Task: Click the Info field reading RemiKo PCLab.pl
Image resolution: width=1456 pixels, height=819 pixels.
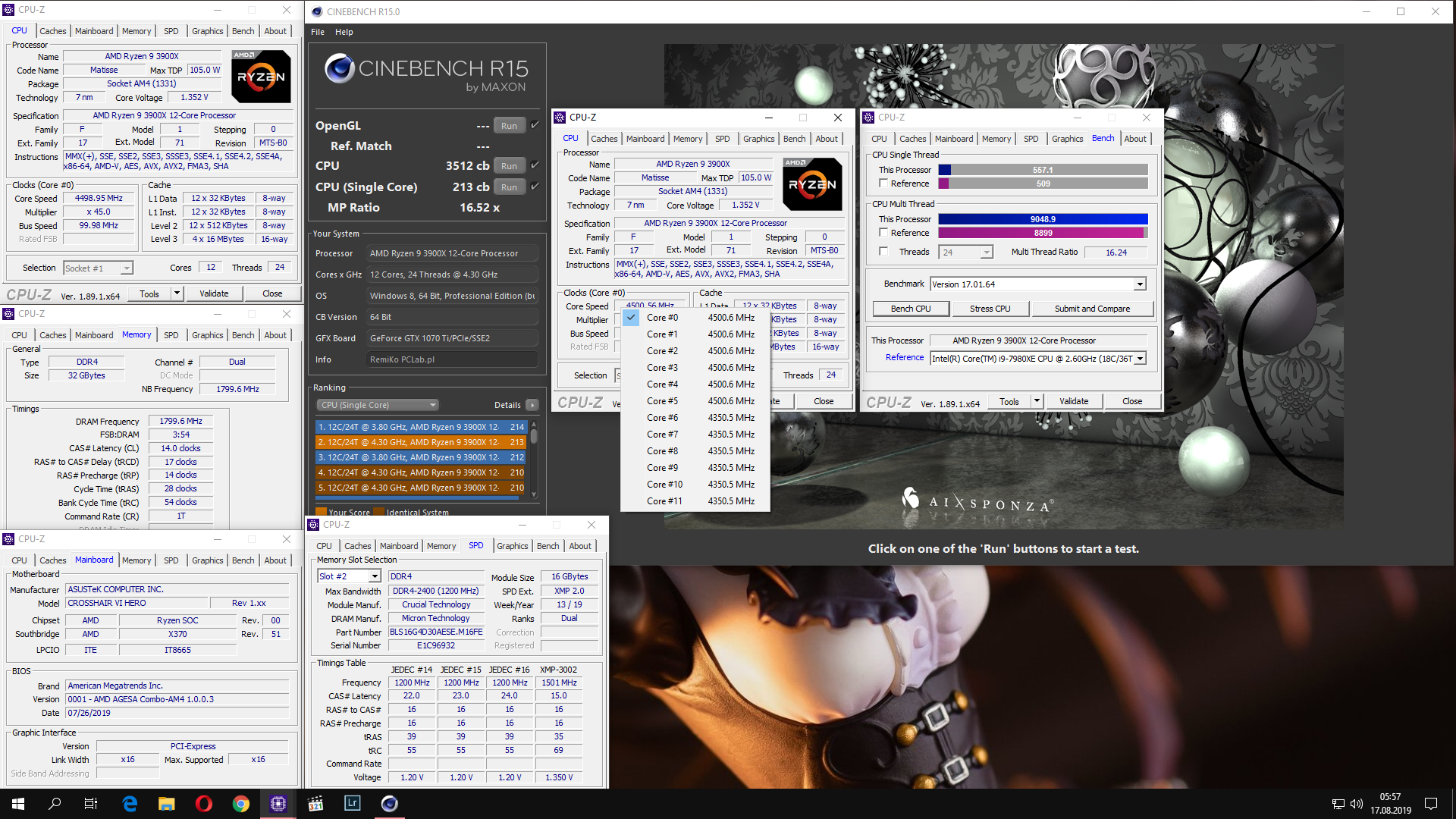Action: tap(452, 359)
